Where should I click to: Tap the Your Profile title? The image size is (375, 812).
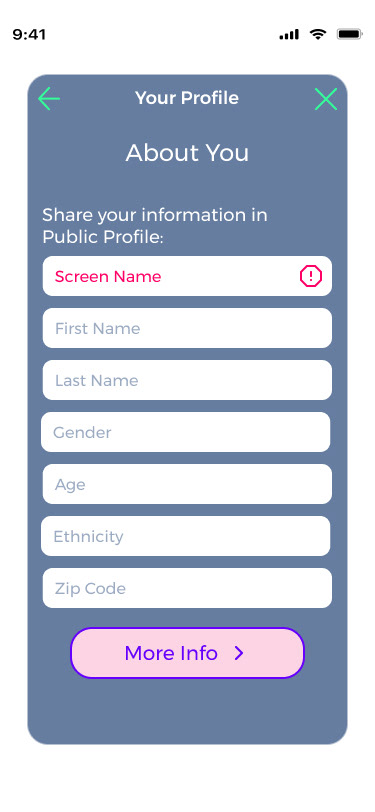tap(187, 98)
